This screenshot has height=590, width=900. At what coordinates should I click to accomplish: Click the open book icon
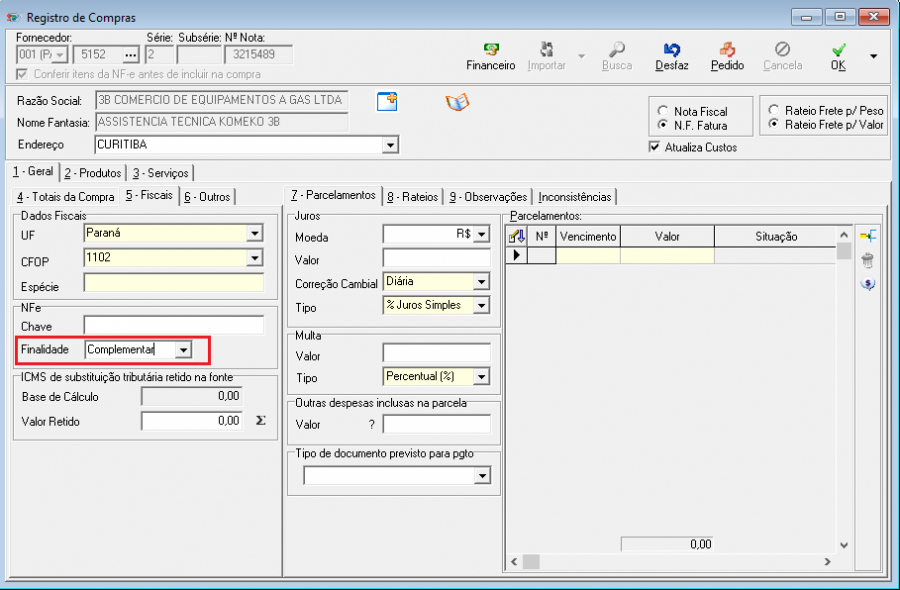click(457, 102)
